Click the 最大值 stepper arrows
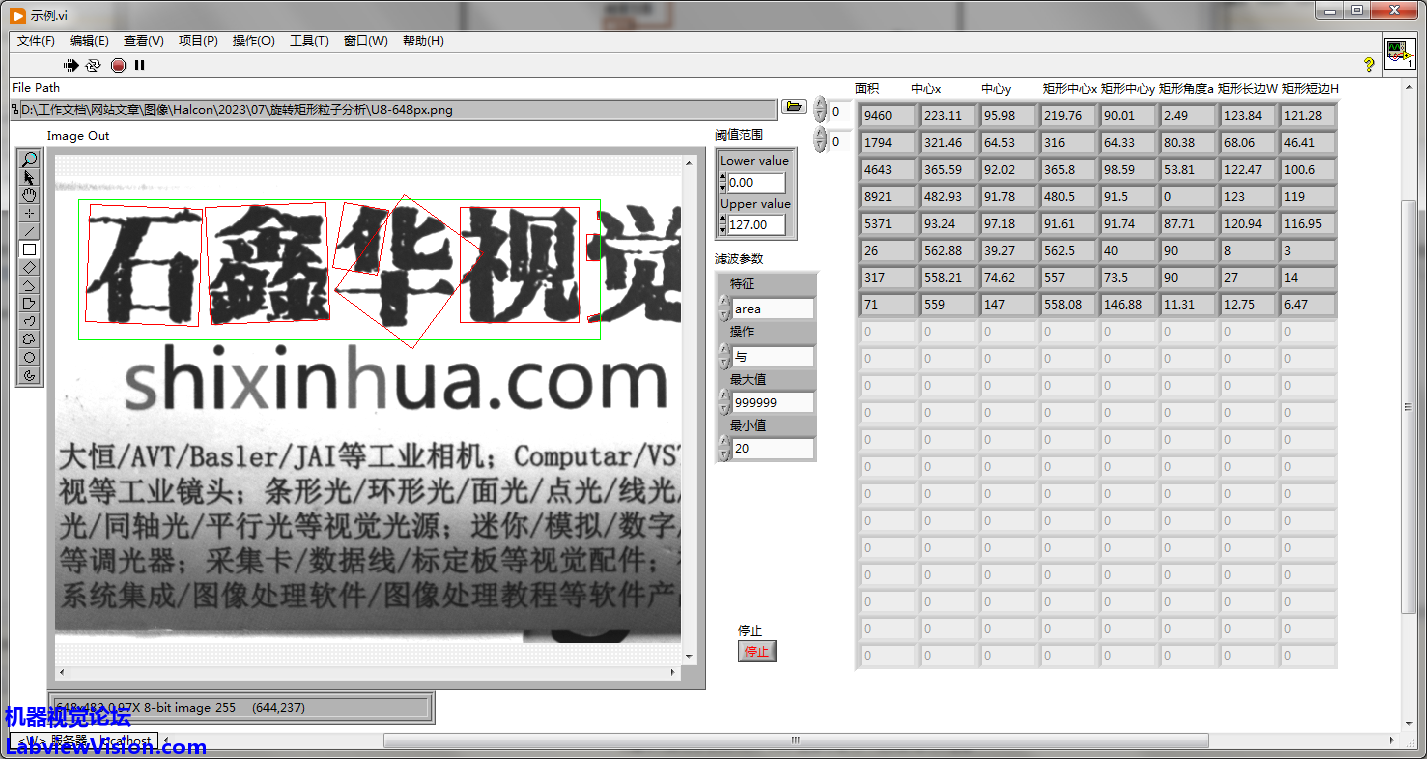The width and height of the screenshot is (1427, 759). [724, 402]
